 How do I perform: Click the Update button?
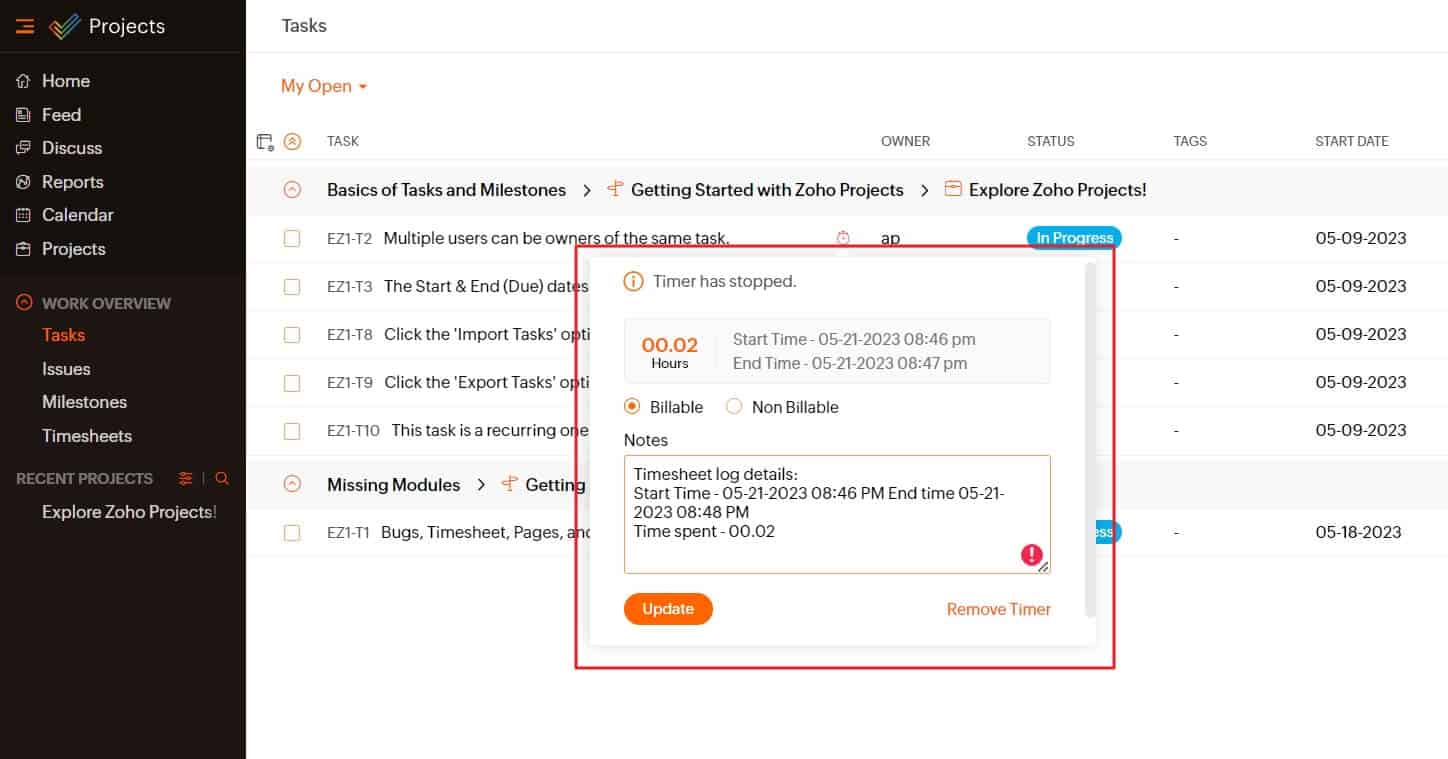pos(668,609)
